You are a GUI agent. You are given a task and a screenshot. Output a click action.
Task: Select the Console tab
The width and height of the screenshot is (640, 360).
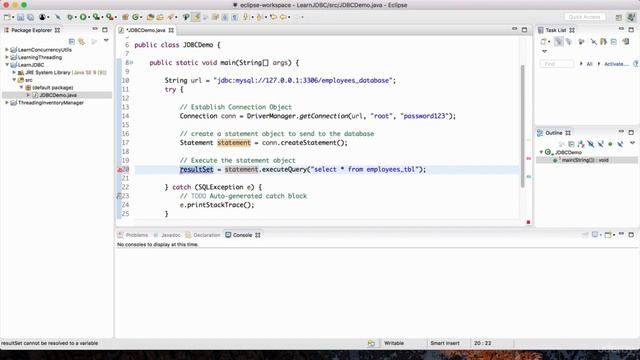click(242, 235)
